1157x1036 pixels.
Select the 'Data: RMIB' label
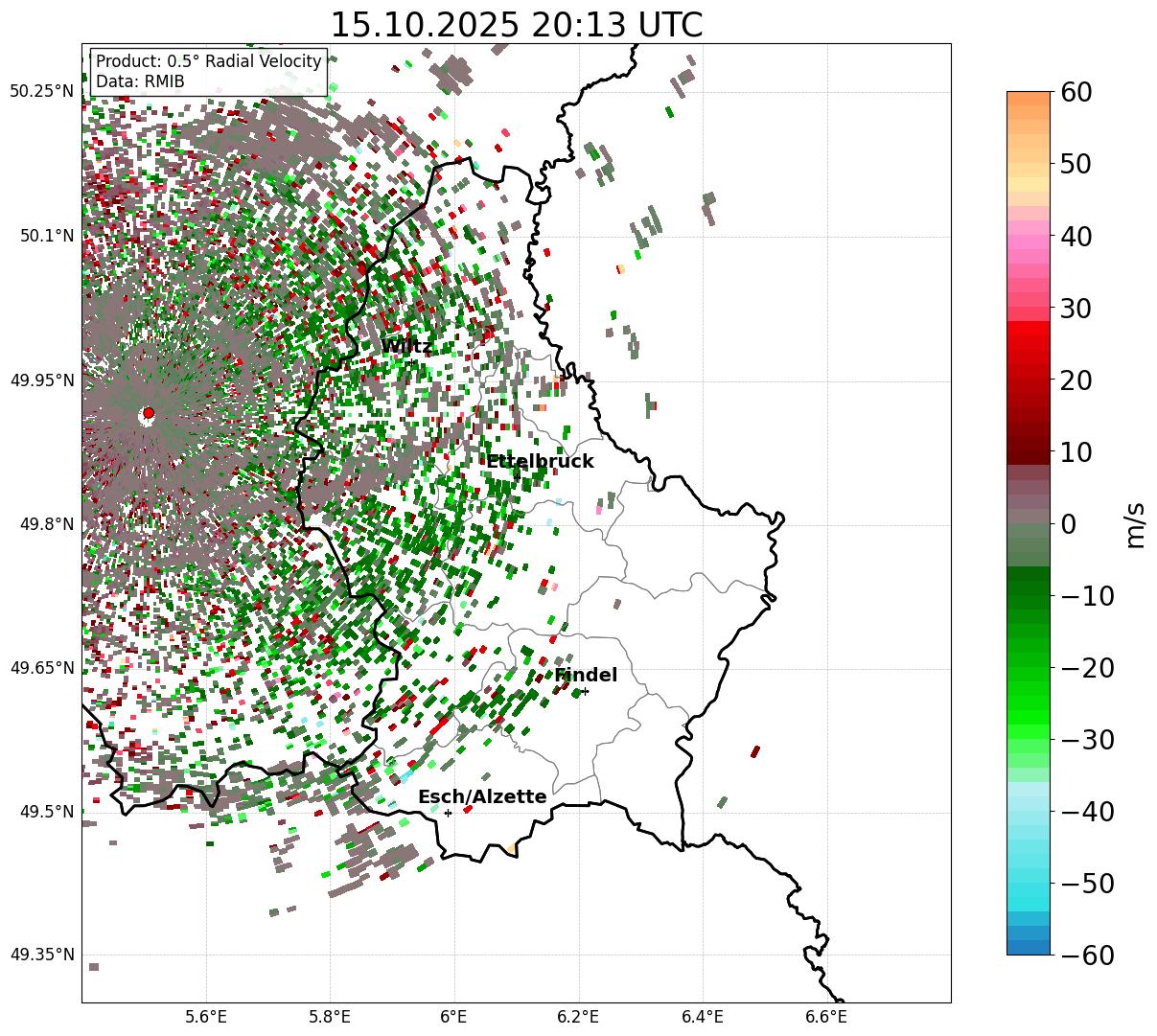click(x=140, y=81)
